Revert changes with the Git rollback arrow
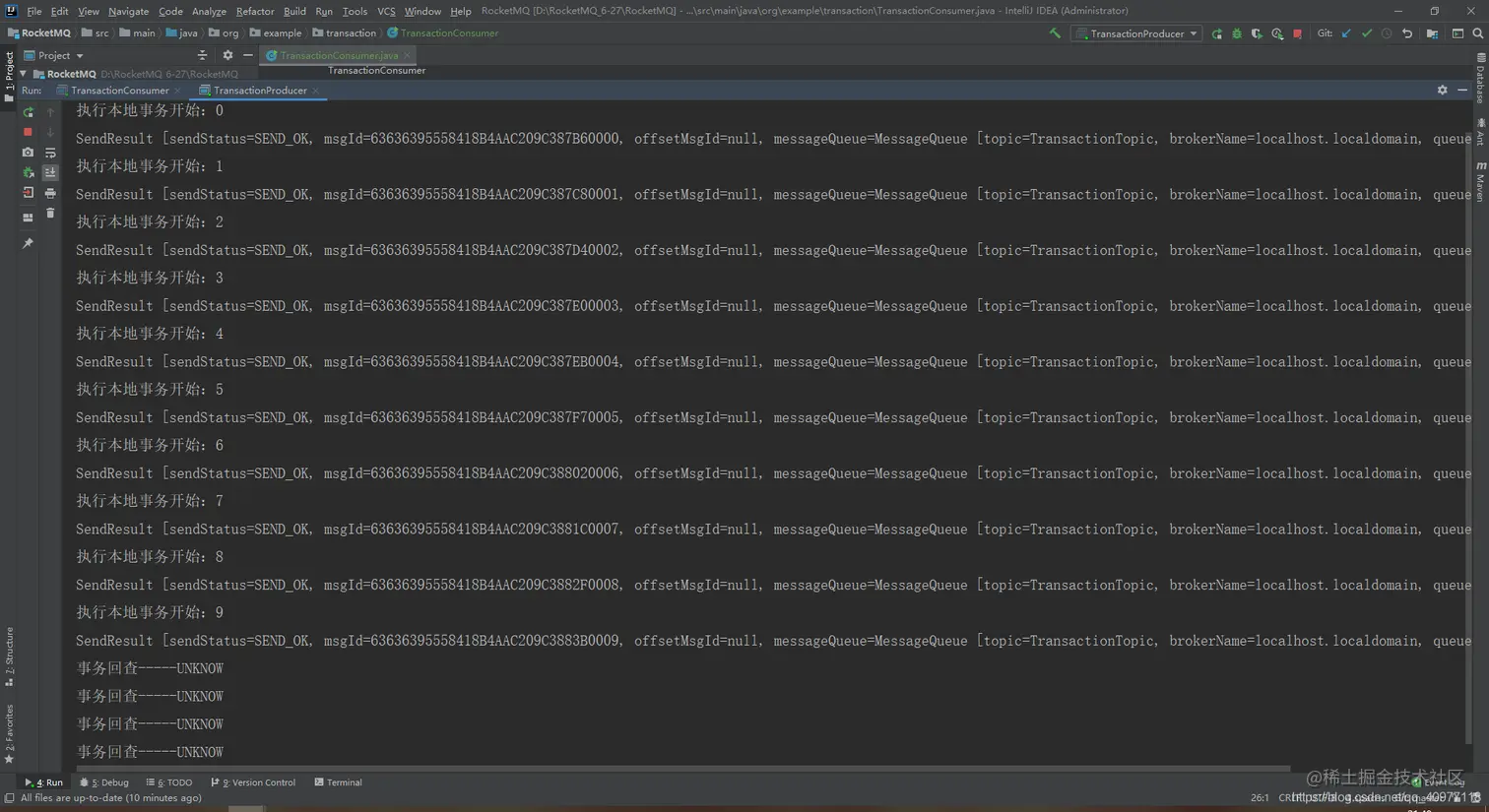 [1407, 33]
